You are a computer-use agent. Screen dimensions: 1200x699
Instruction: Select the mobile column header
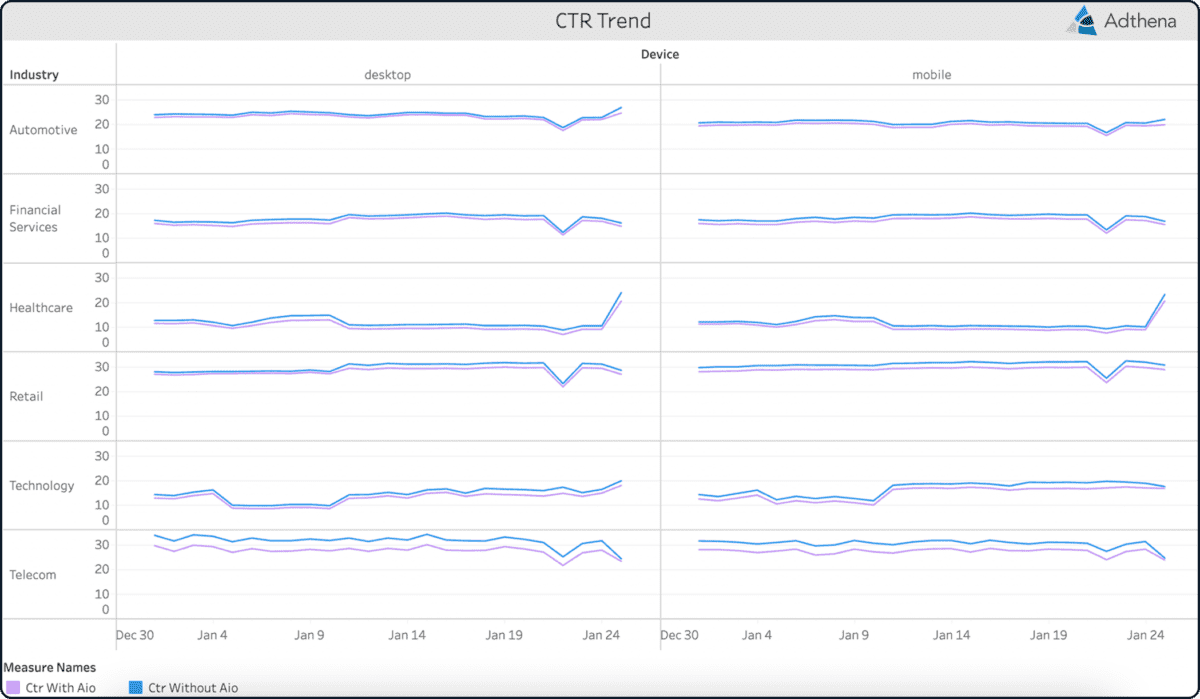coord(931,74)
